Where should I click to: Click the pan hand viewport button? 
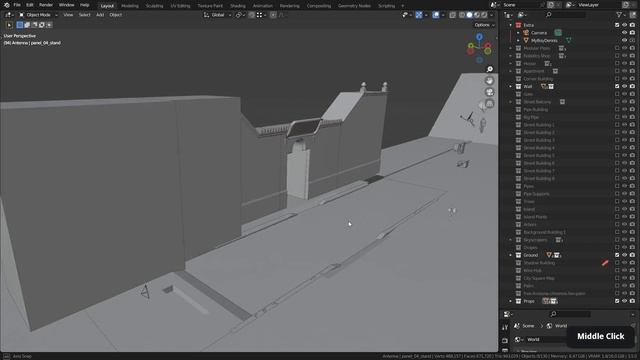tap(489, 81)
